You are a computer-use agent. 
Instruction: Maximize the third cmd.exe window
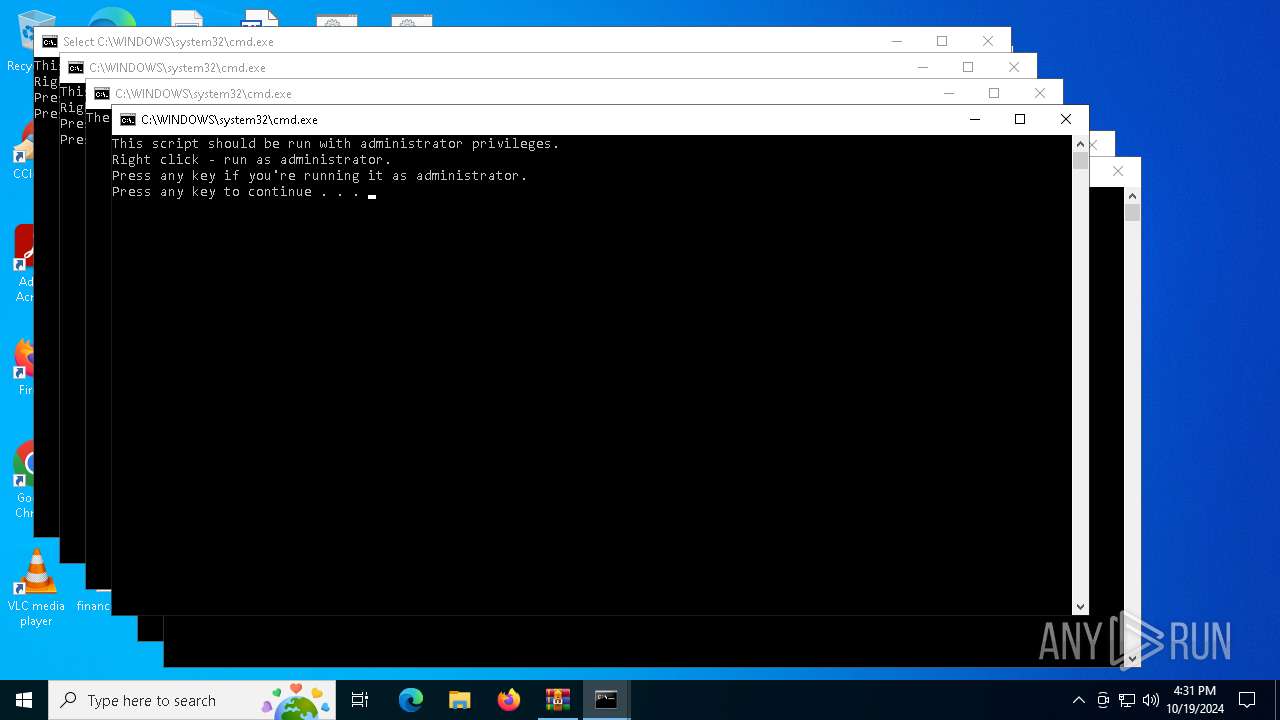click(x=994, y=93)
